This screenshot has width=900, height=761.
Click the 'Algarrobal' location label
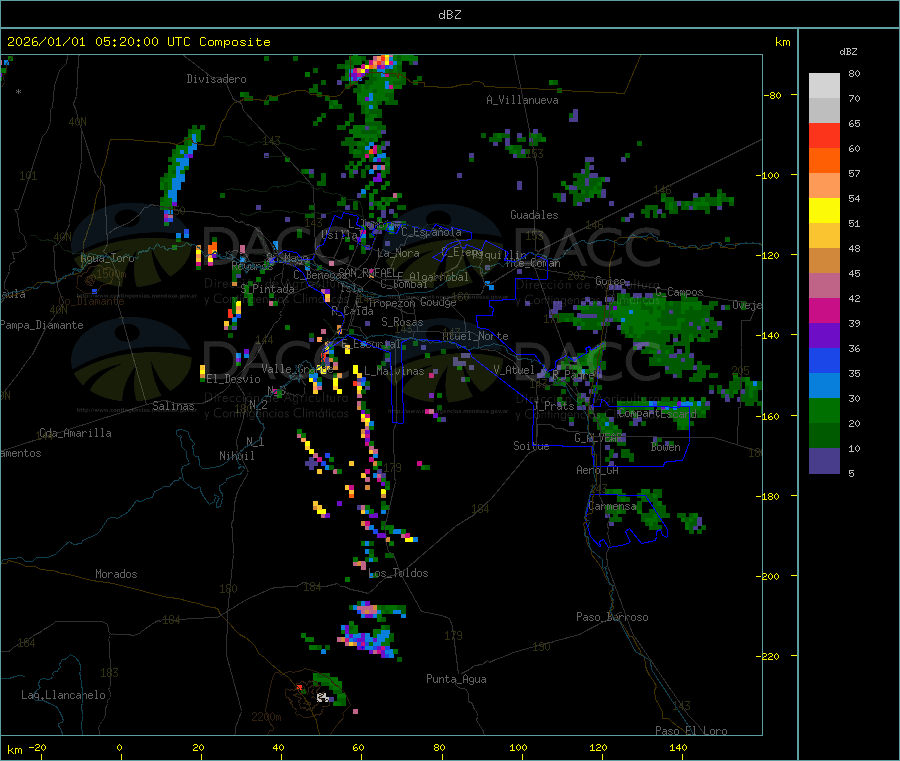point(439,277)
